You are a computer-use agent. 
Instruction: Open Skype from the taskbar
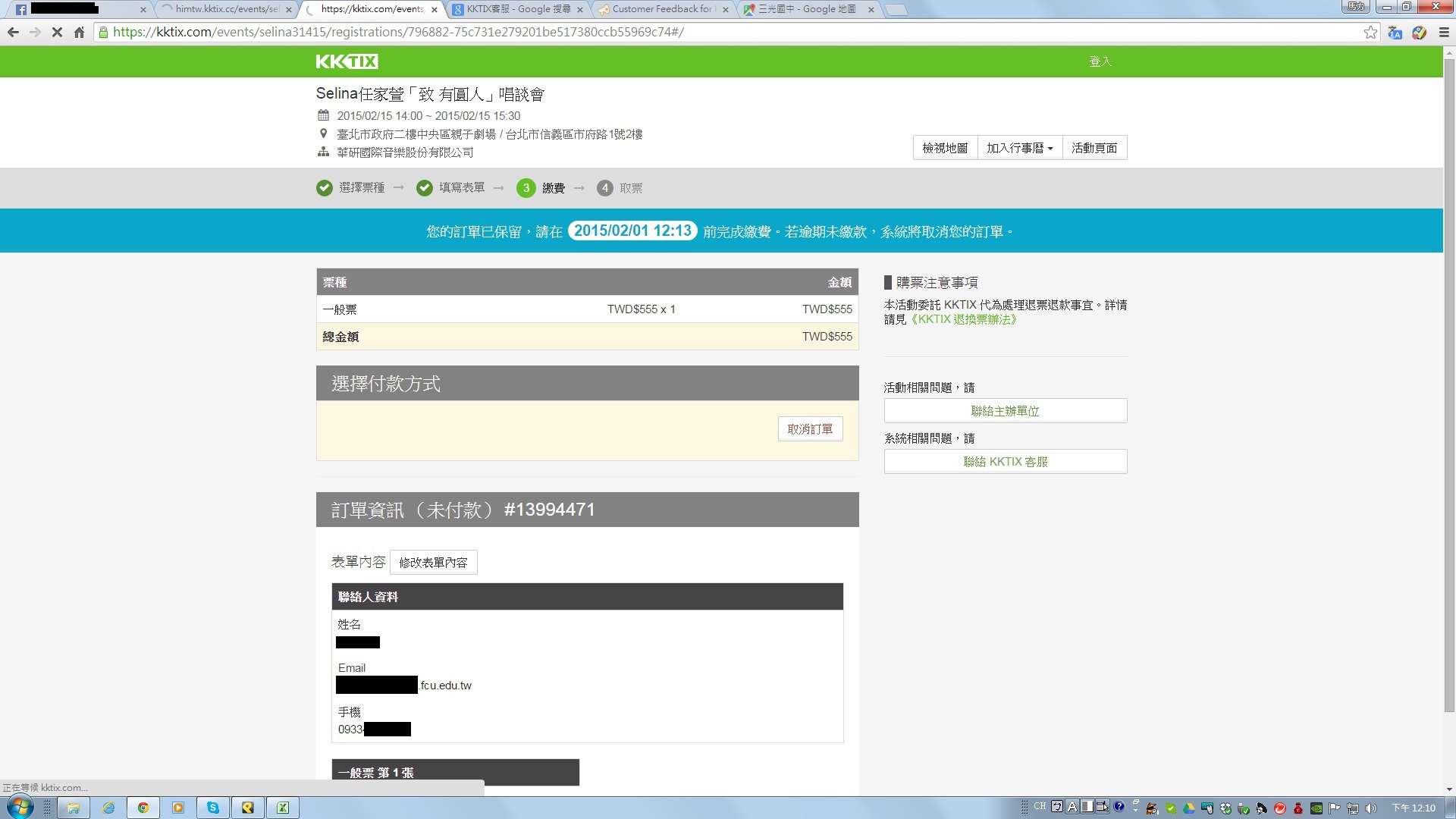coord(213,808)
